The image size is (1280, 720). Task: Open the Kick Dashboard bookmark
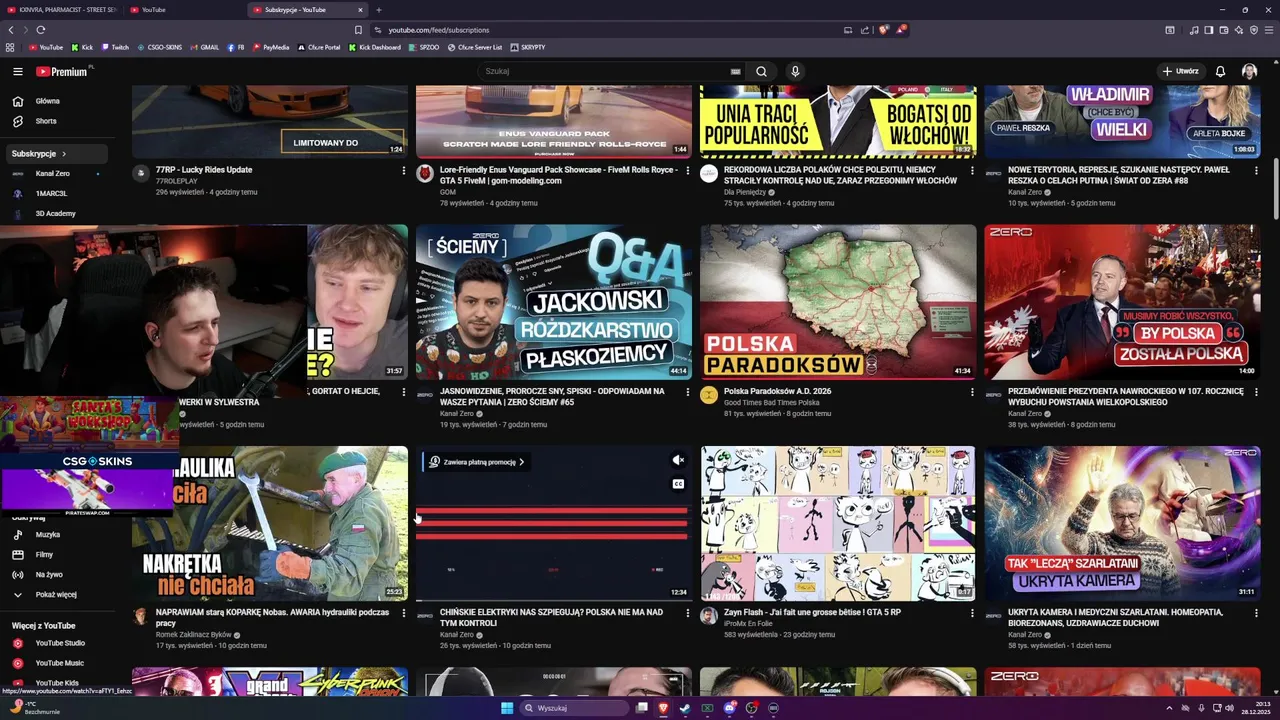(x=374, y=47)
